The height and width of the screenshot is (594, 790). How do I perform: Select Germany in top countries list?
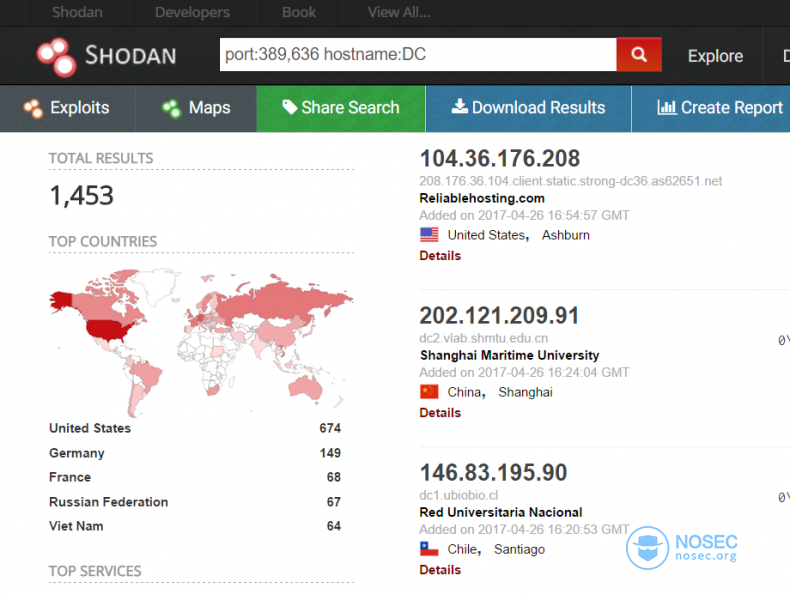[77, 453]
